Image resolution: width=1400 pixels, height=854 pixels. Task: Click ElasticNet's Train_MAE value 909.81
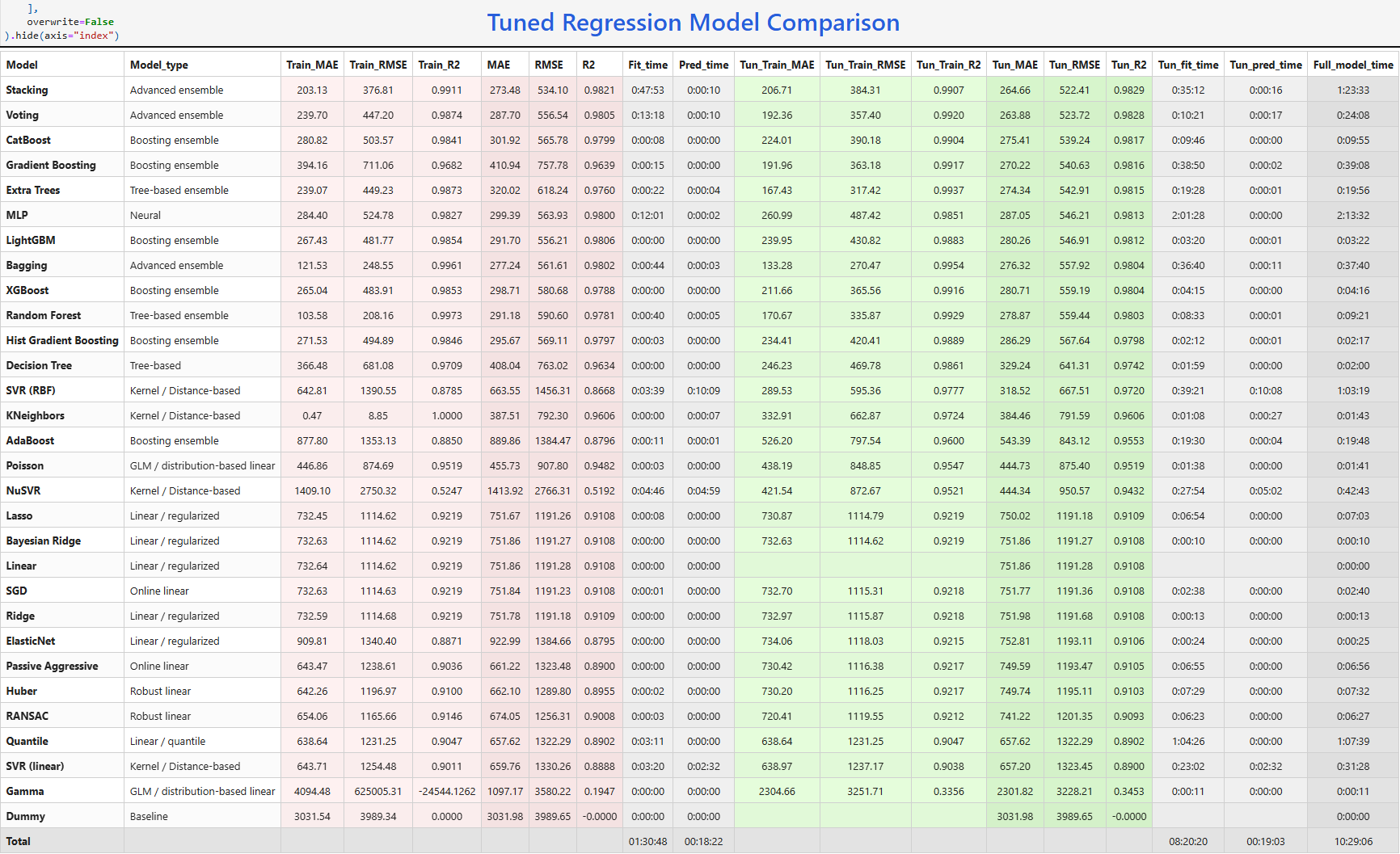[x=312, y=641]
